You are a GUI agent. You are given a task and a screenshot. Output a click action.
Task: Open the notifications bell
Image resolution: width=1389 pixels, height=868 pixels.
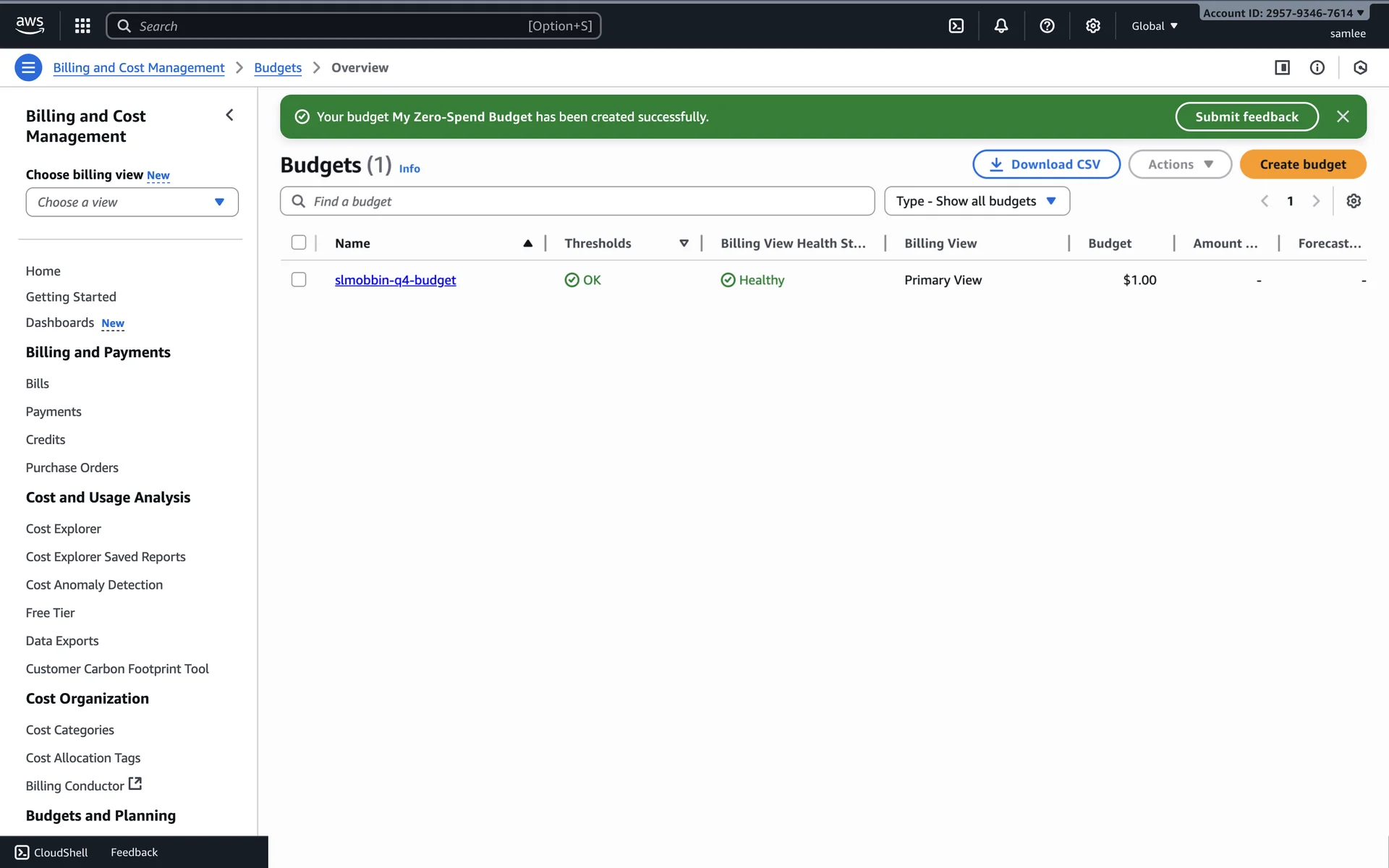[x=1001, y=26]
